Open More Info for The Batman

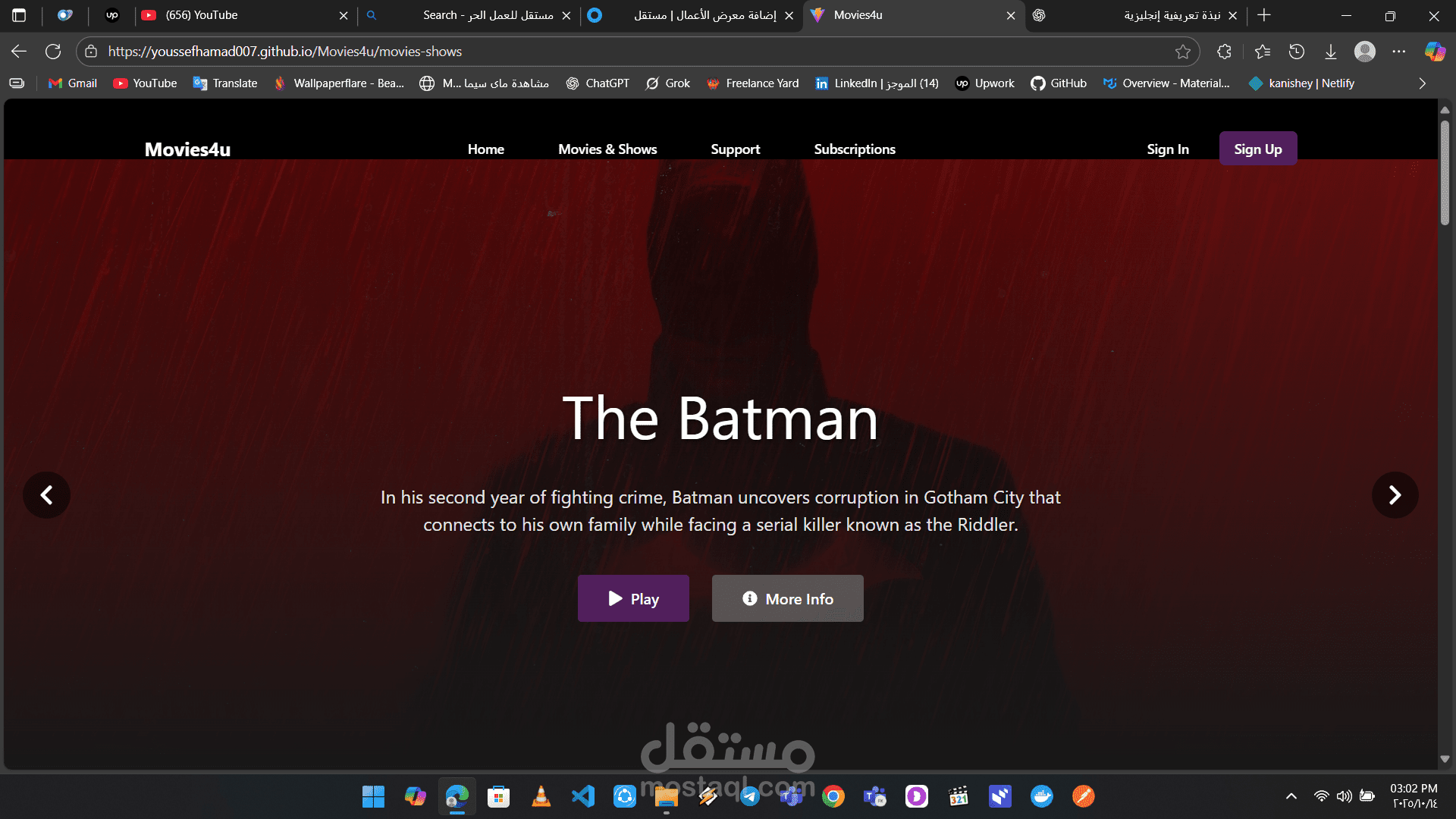[x=787, y=599]
